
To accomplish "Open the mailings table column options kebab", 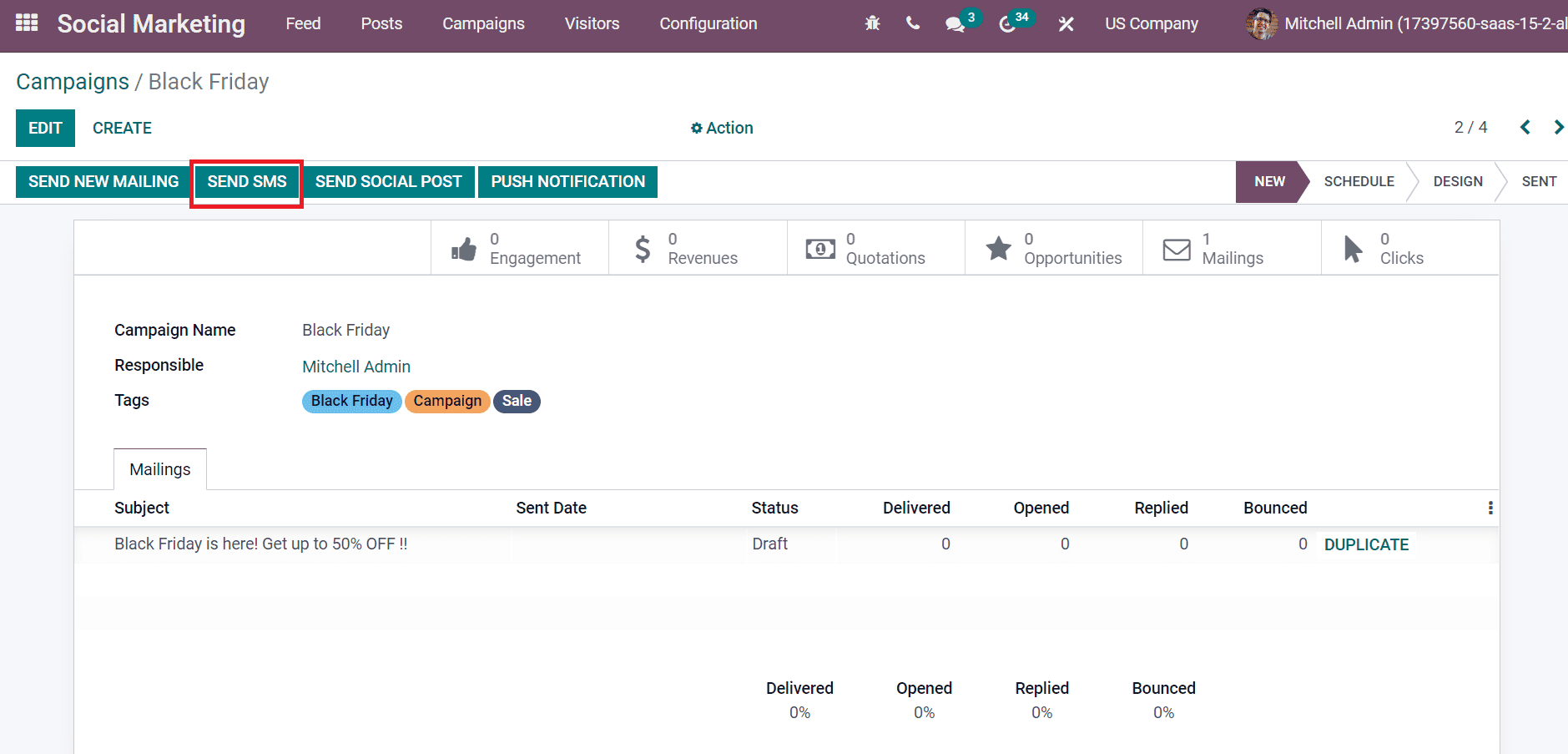I will pyautogui.click(x=1490, y=508).
